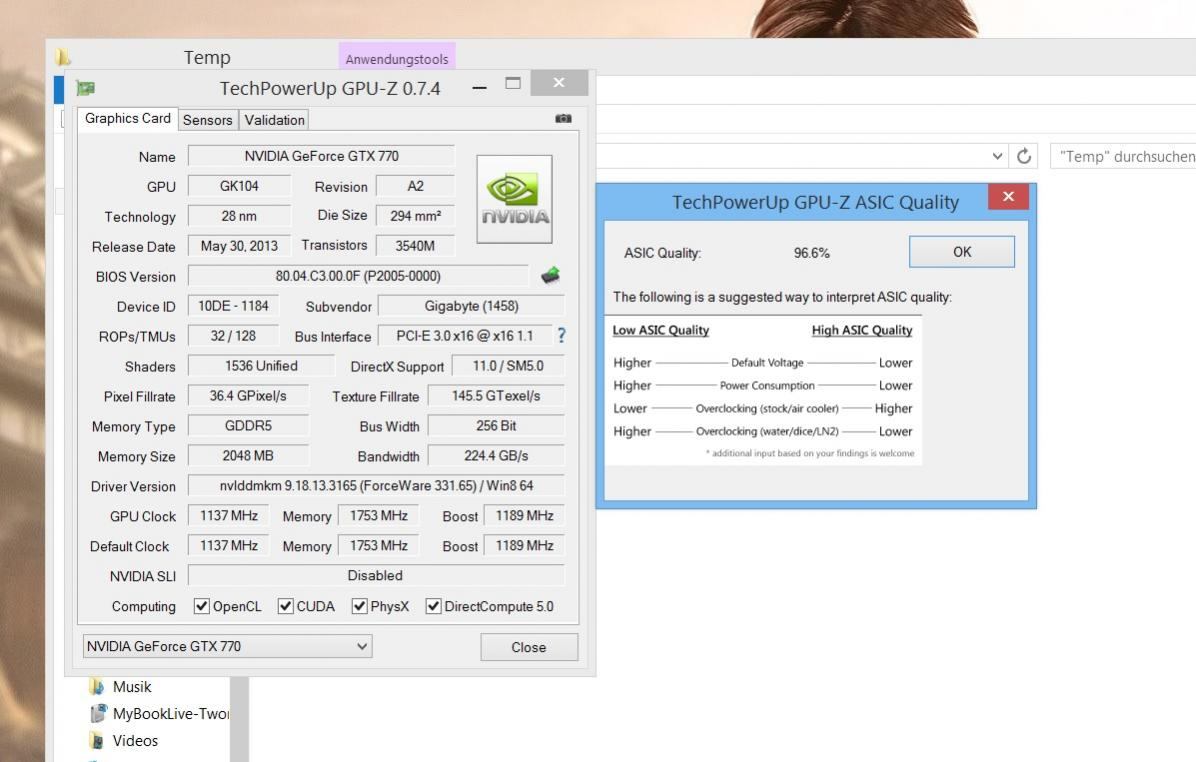
Task: Click OK in ASIC Quality dialog
Action: point(962,252)
